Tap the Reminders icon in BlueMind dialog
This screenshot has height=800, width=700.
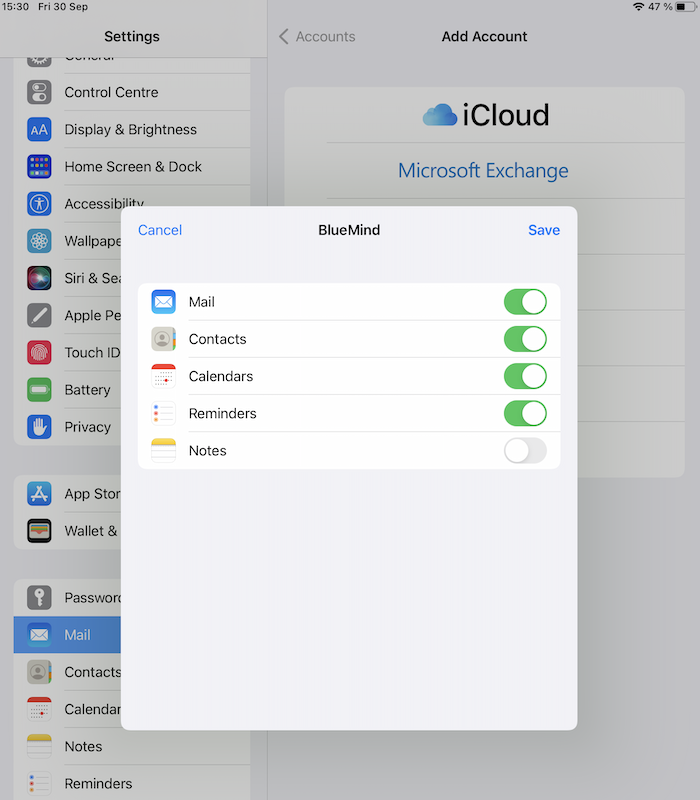tap(163, 413)
